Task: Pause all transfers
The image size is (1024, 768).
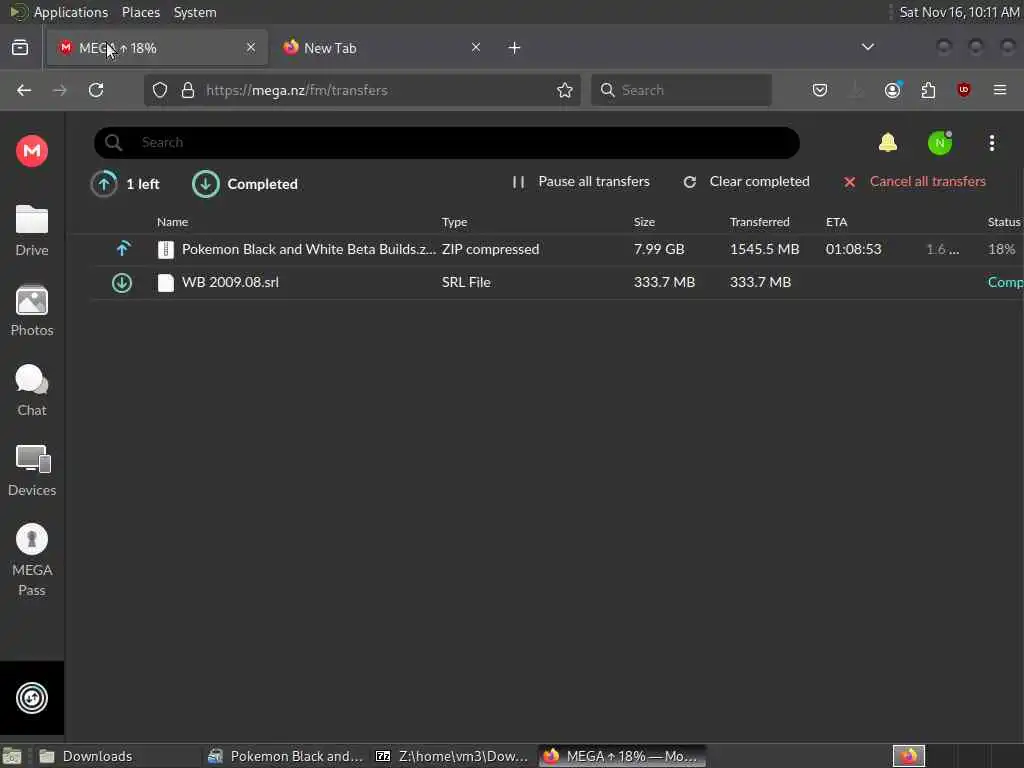Action: 581,182
